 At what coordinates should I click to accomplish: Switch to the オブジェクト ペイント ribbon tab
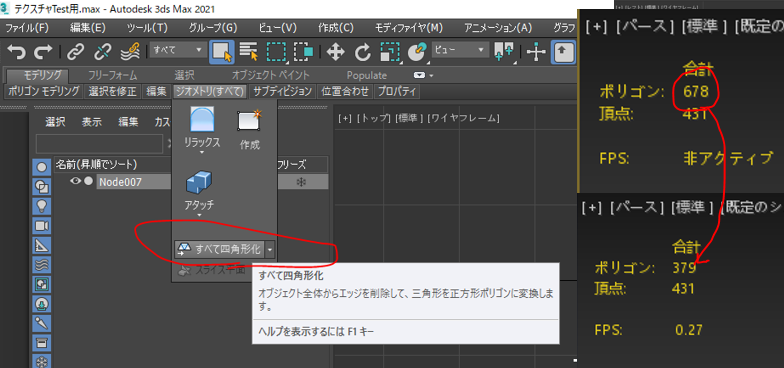click(270, 76)
